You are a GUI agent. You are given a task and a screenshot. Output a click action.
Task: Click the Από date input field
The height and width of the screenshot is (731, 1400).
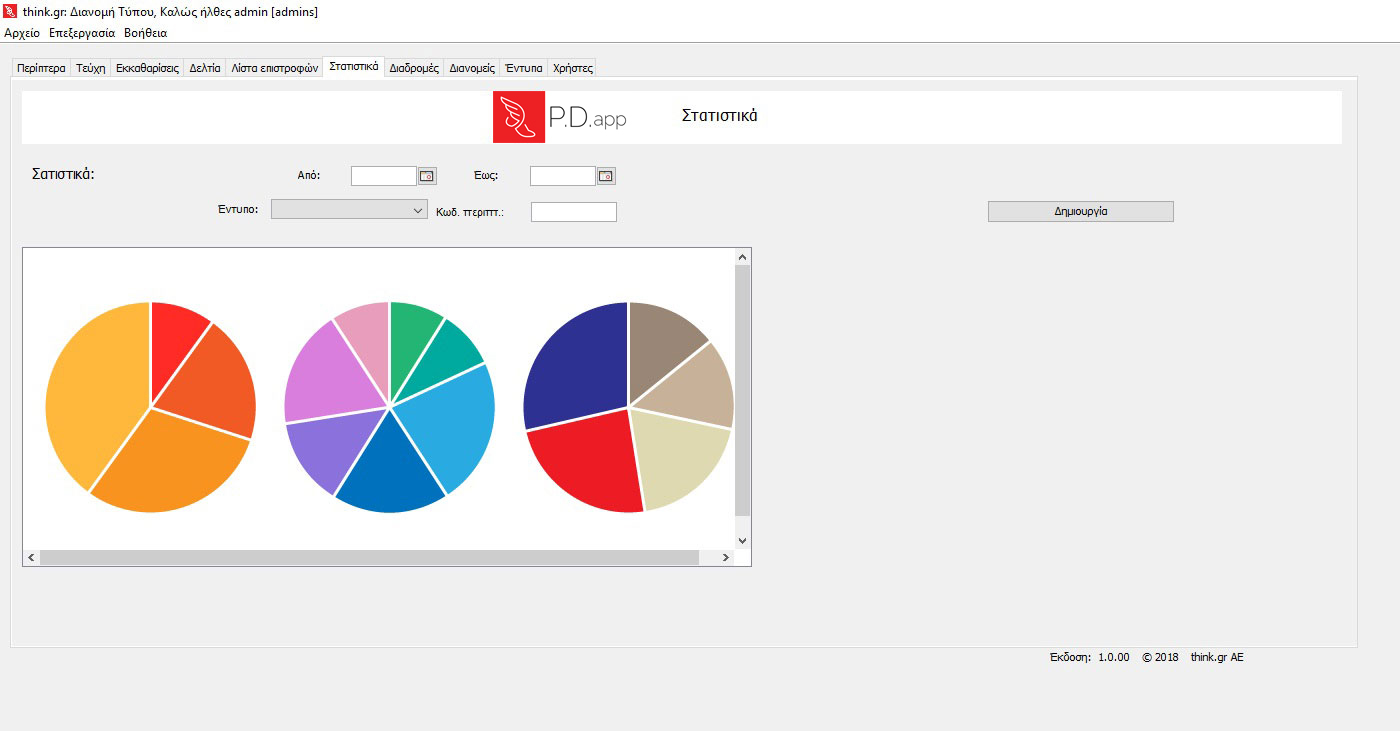pyautogui.click(x=383, y=176)
